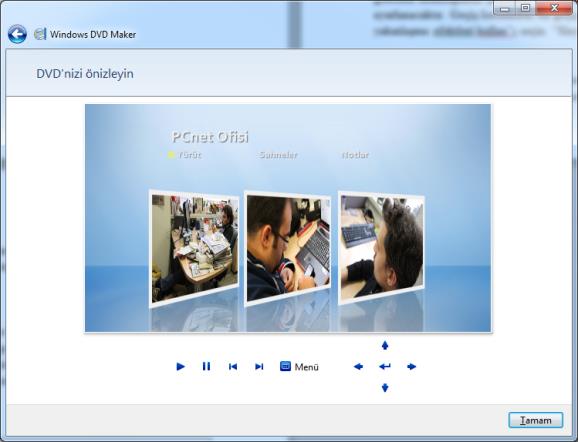Click the DVD'nizi önizleyin heading

pyautogui.click(x=85, y=74)
